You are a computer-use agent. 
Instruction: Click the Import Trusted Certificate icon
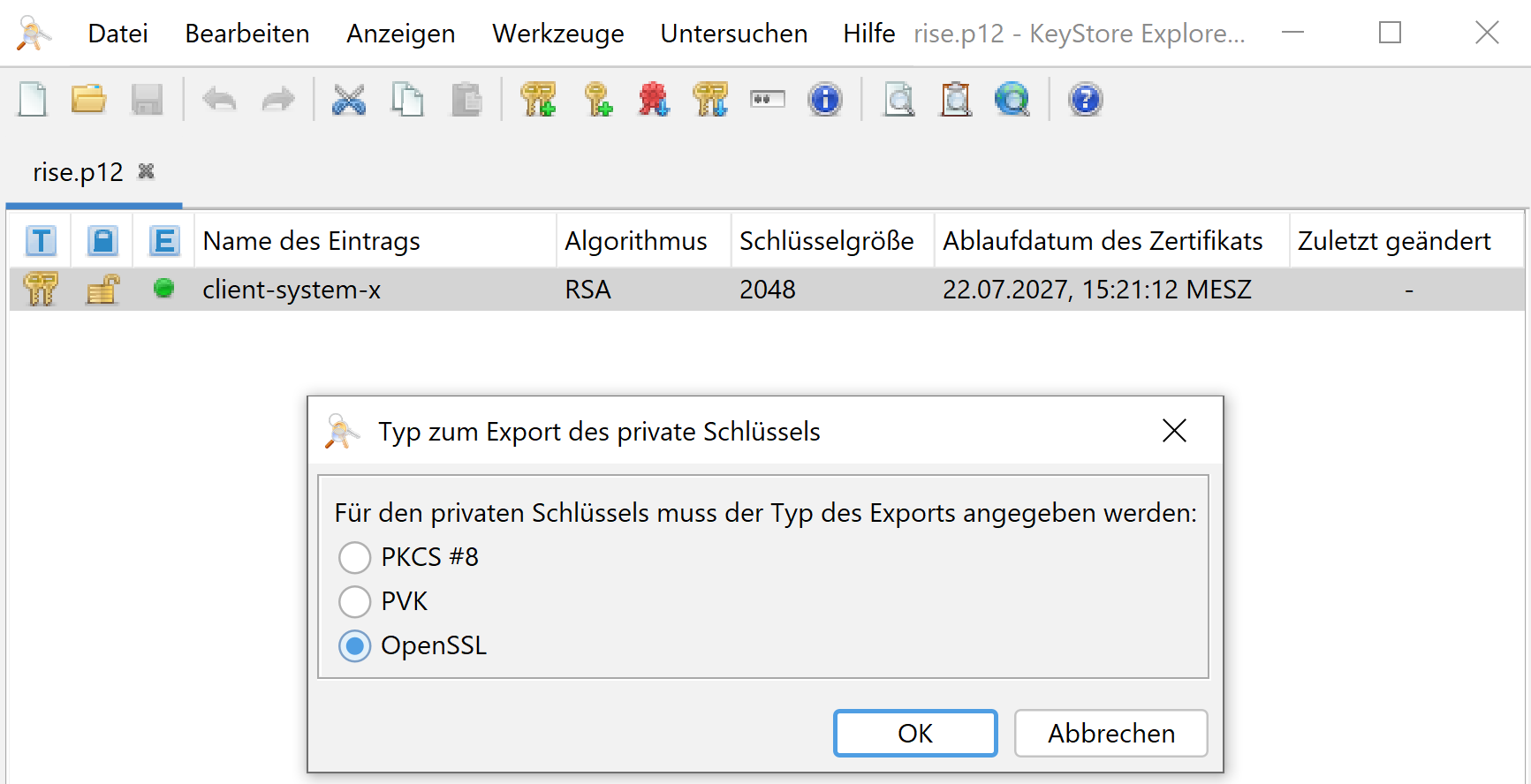click(654, 100)
